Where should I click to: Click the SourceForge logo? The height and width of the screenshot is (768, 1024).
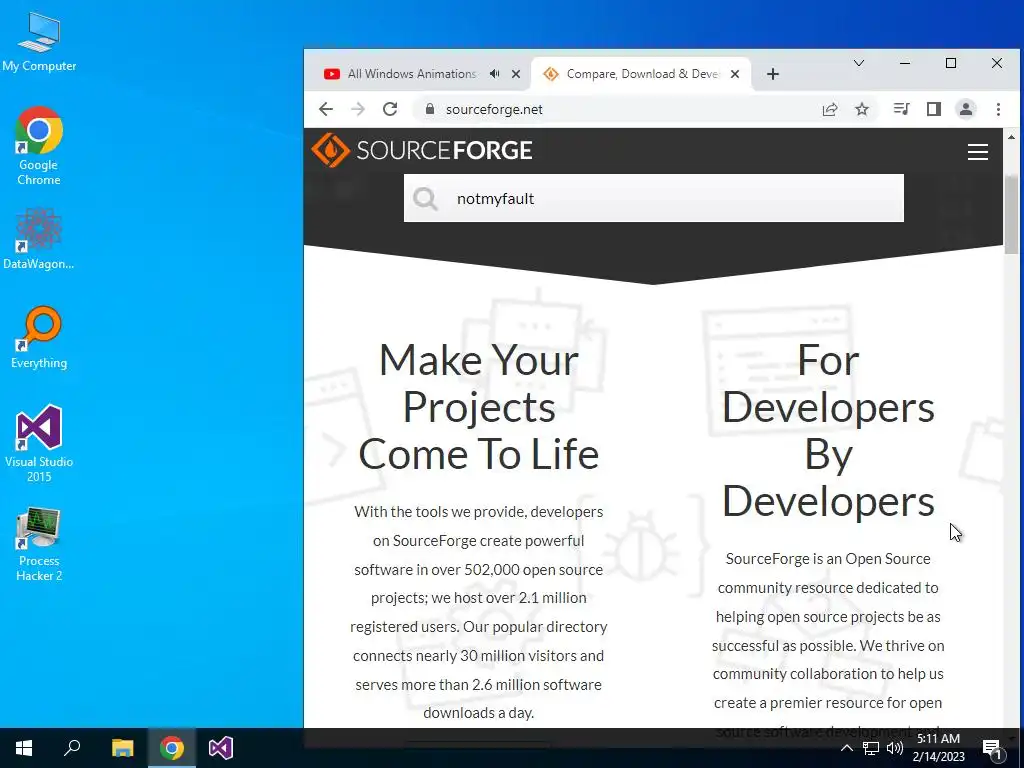tap(421, 150)
